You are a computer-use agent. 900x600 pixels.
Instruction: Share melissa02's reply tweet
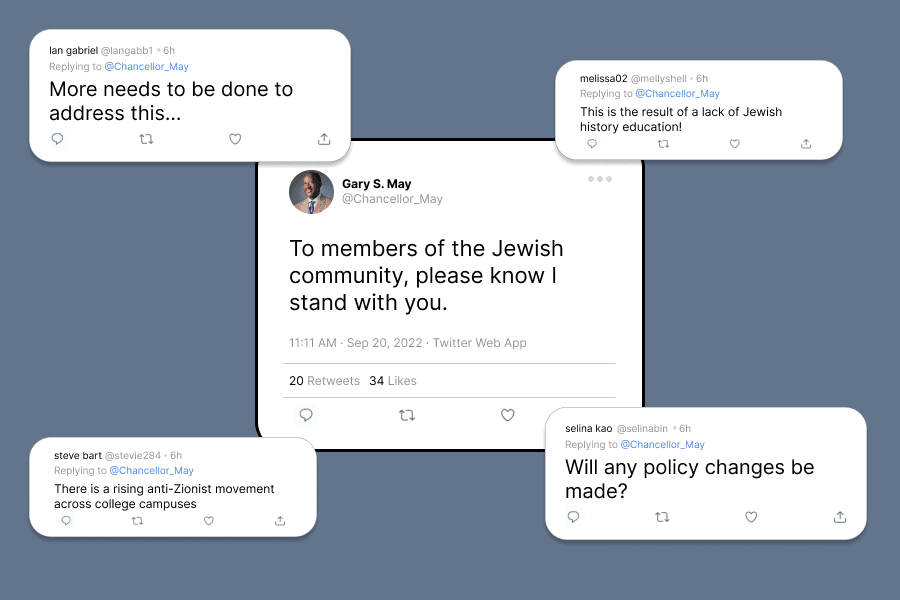click(806, 144)
